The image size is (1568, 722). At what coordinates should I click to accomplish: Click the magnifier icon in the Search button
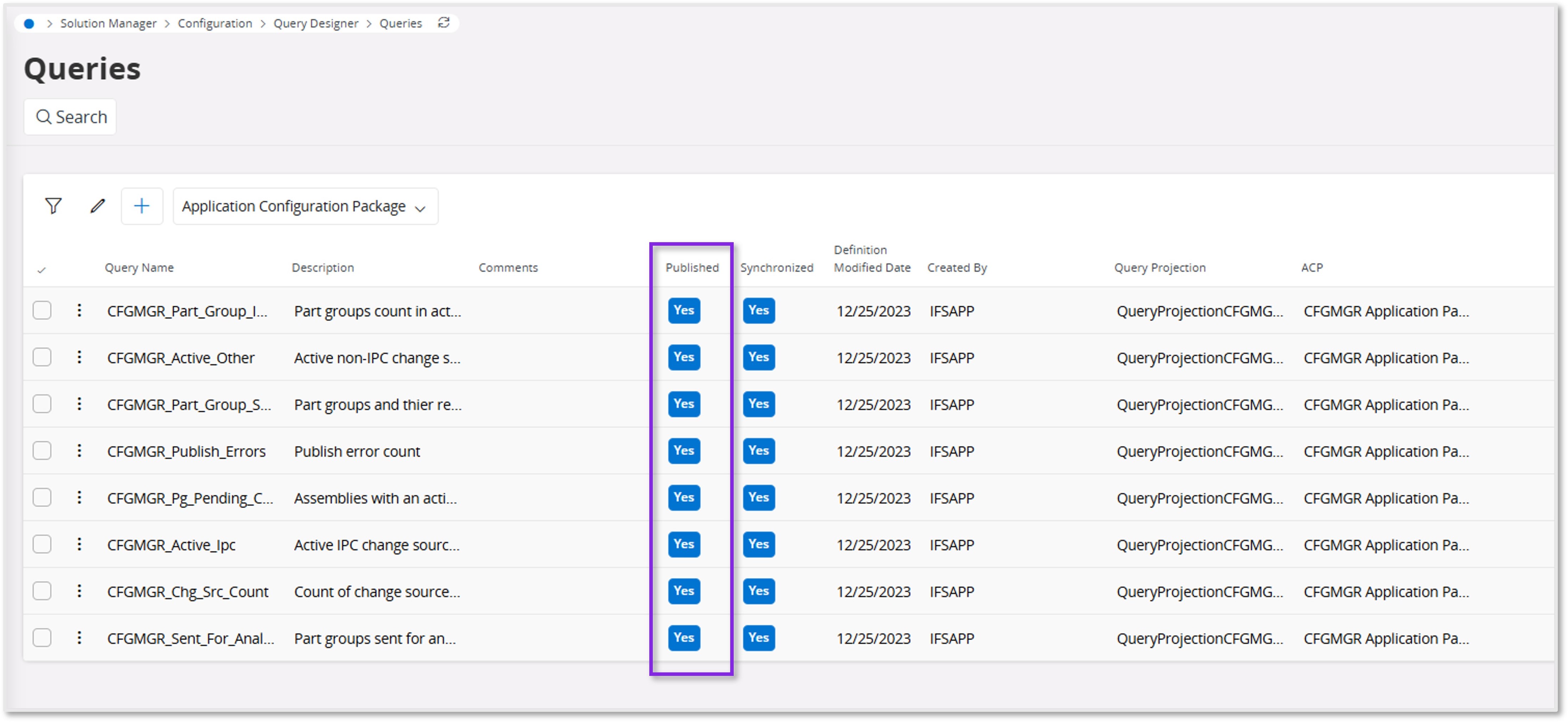(45, 116)
